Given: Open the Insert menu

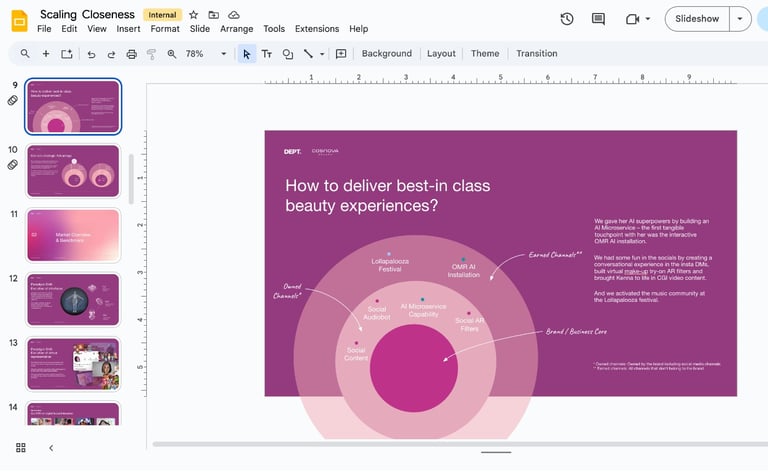Looking at the screenshot, I should 128,29.
